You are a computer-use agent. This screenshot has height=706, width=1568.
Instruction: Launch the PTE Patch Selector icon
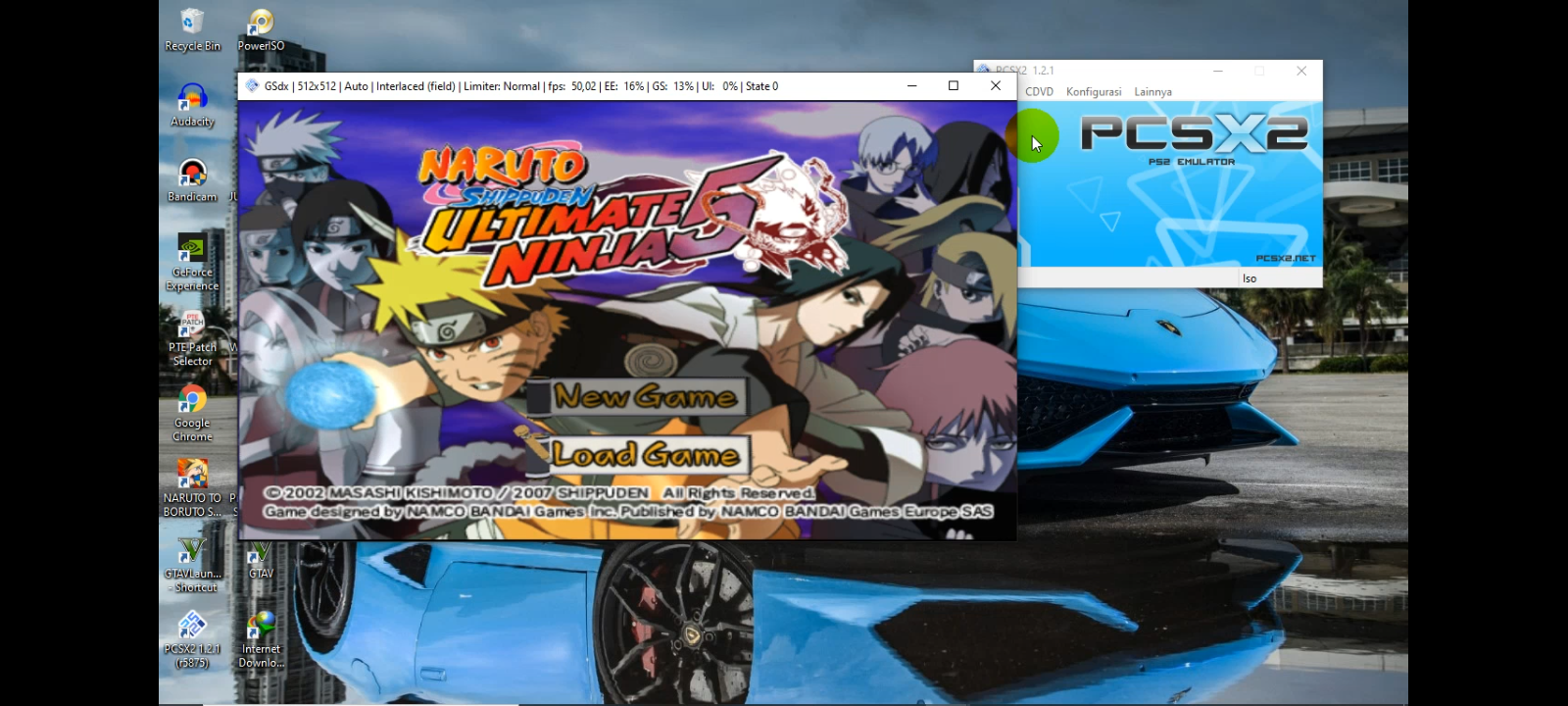(x=192, y=338)
